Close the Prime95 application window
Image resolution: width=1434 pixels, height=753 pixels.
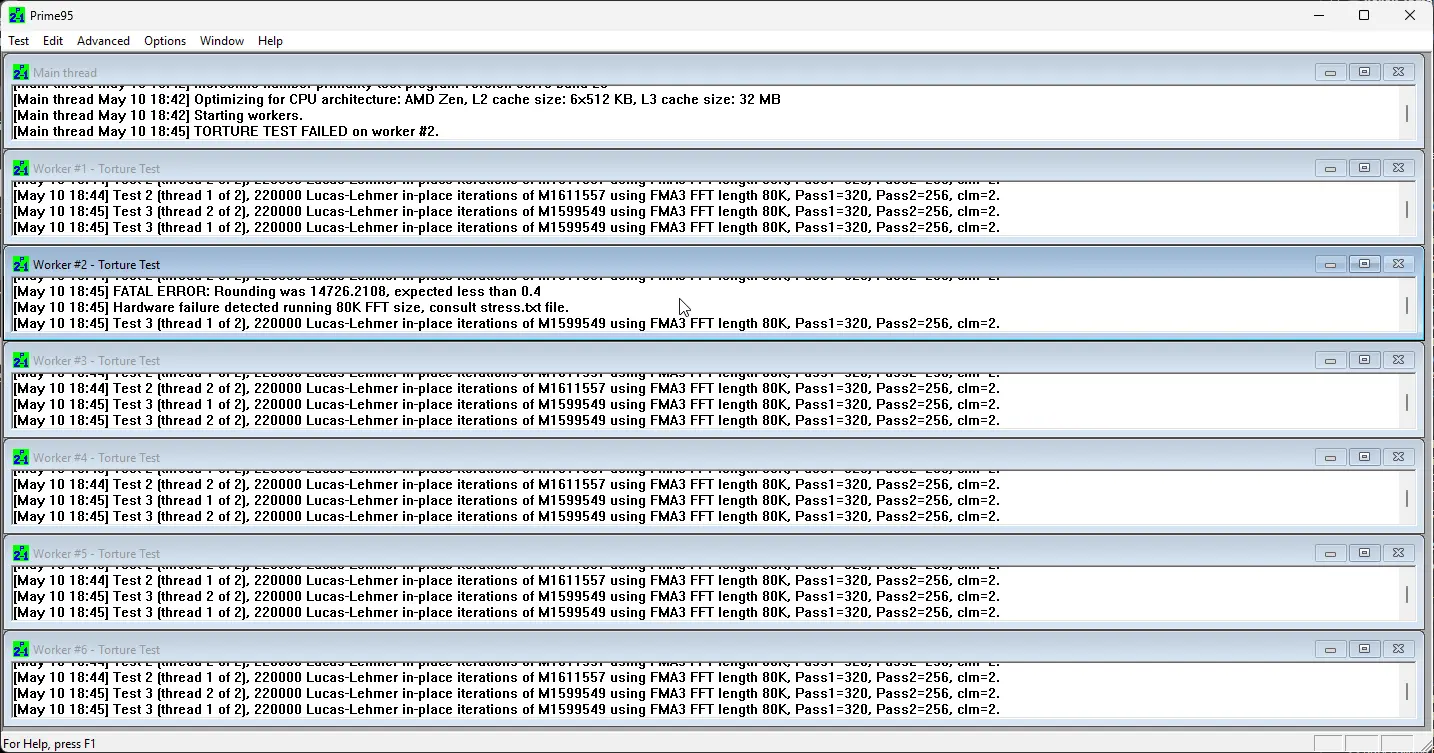point(1410,15)
